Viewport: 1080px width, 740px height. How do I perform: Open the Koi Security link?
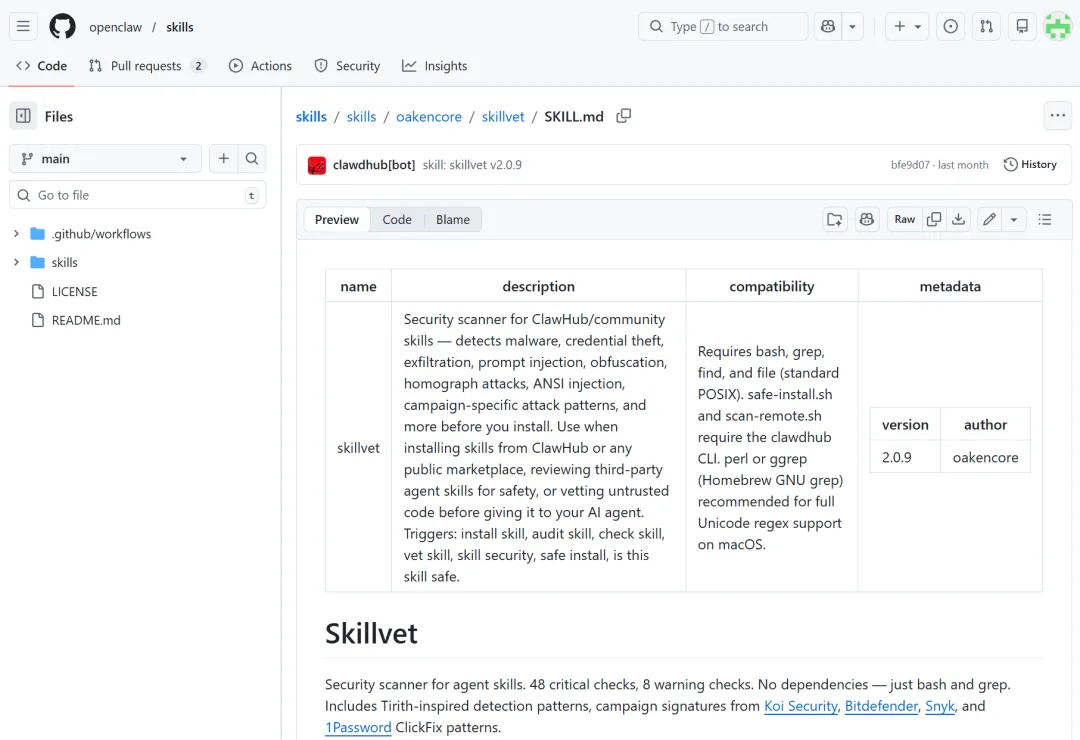point(800,706)
